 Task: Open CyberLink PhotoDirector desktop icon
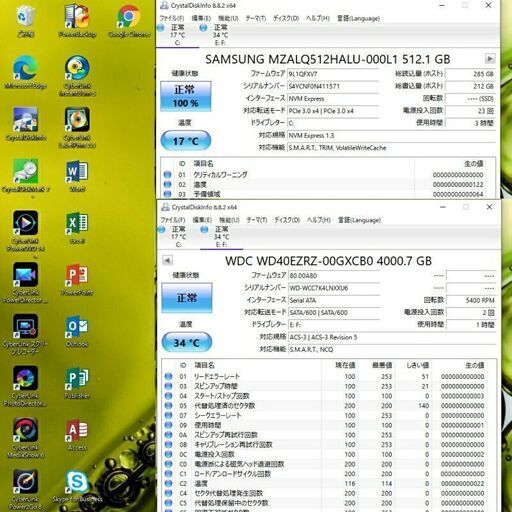tap(26, 386)
